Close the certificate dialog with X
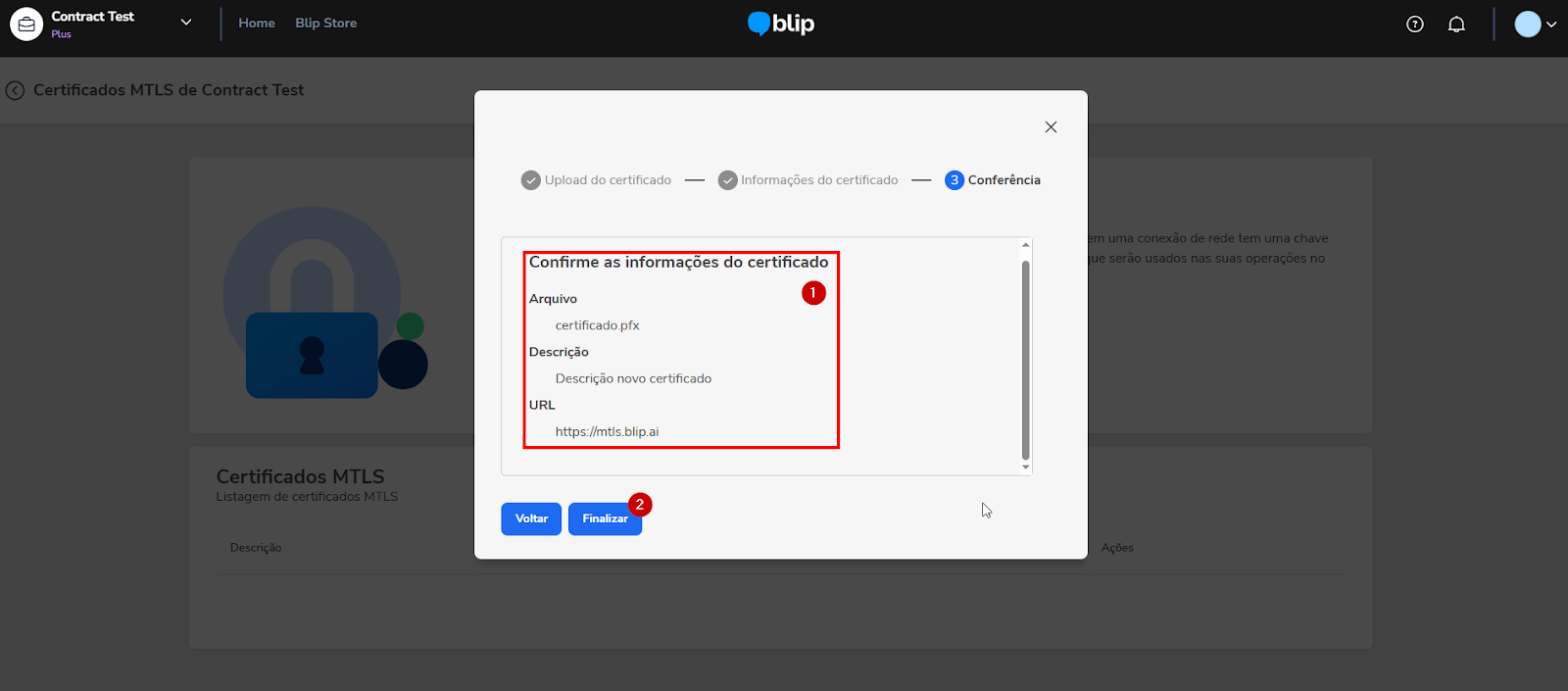The image size is (1568, 691). click(1051, 127)
